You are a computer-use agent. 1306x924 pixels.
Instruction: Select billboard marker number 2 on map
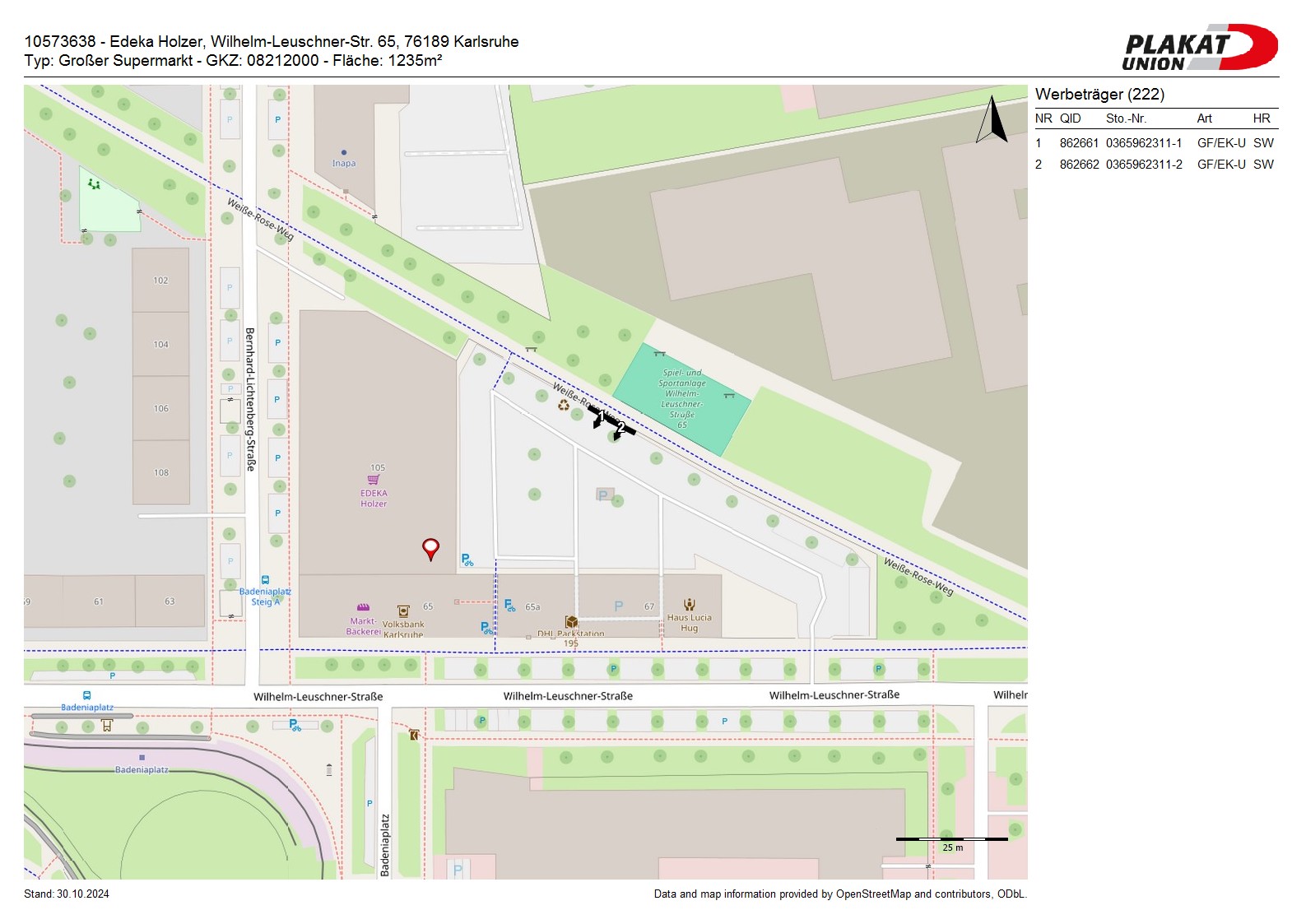pos(621,429)
